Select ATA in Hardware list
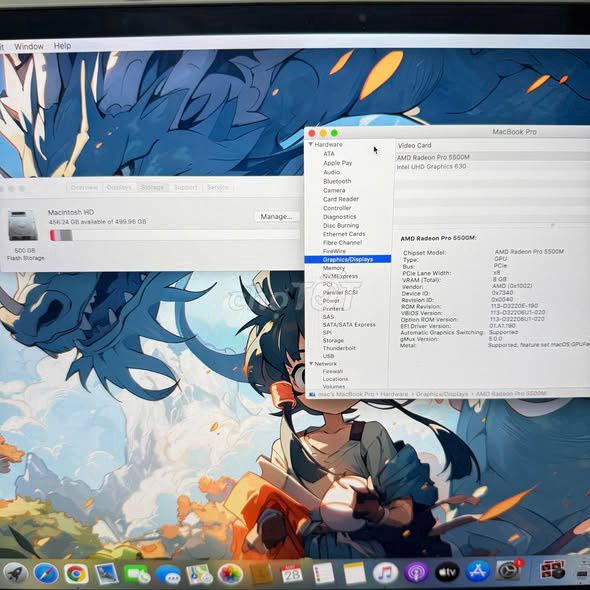This screenshot has width=590, height=590. pos(328,154)
